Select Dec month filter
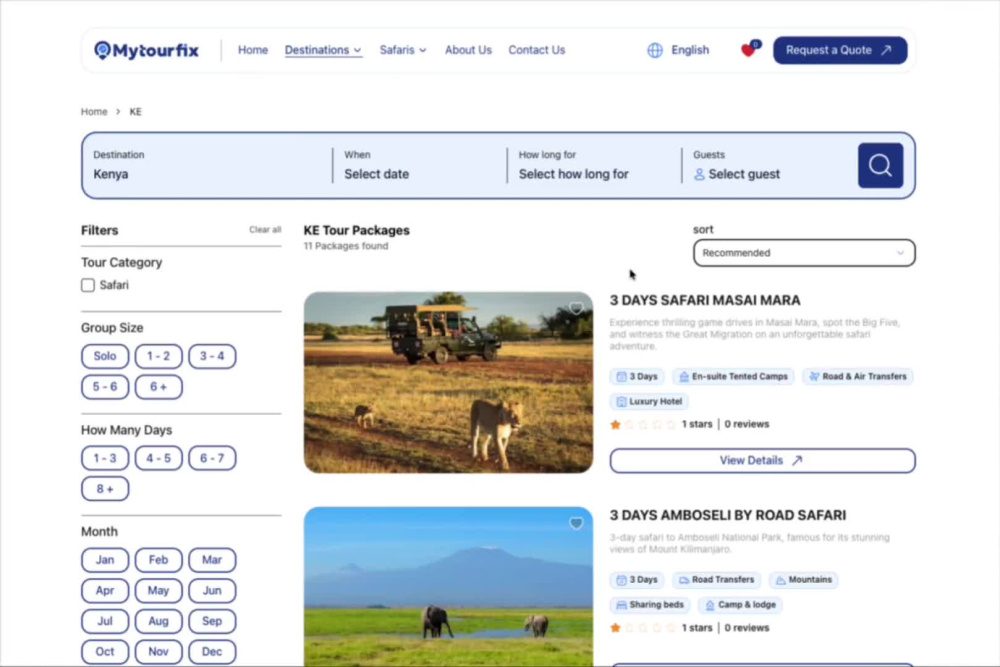 pyautogui.click(x=212, y=652)
